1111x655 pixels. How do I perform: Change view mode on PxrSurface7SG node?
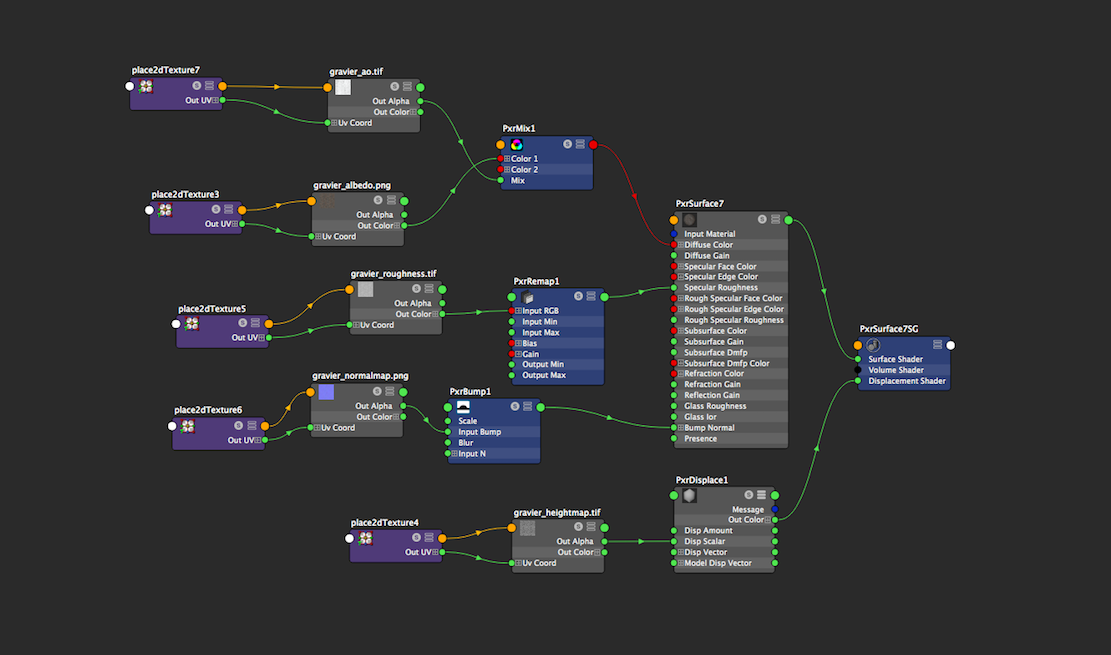[937, 345]
